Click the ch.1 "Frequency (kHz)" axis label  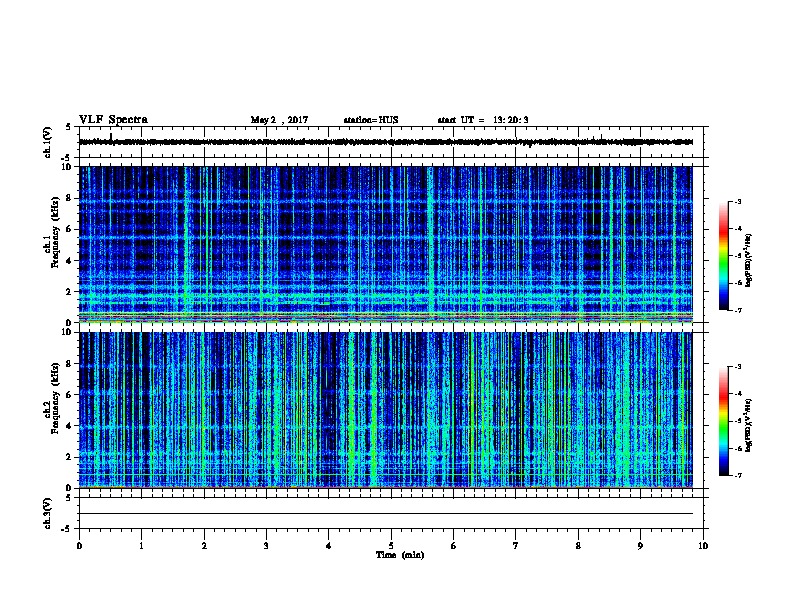coord(55,232)
